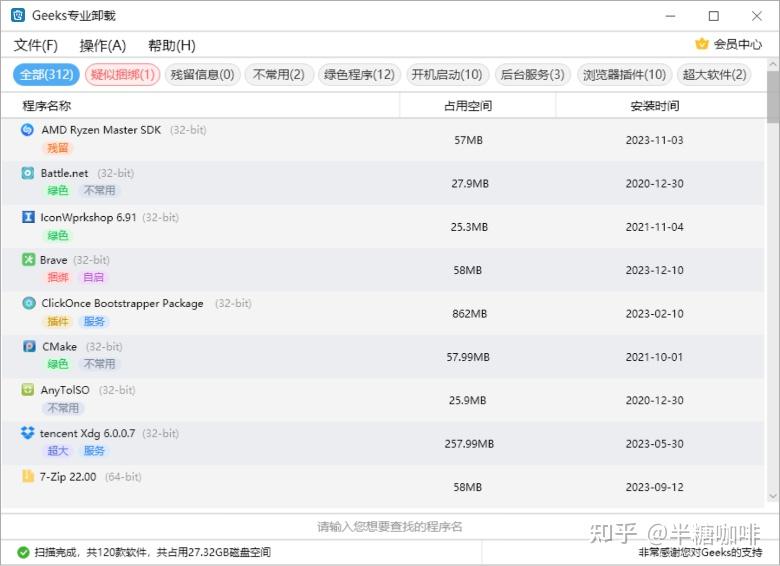The height and width of the screenshot is (566, 780).
Task: Click the 残留 tag under AMD Ryzen Master SDK
Action: 58,148
